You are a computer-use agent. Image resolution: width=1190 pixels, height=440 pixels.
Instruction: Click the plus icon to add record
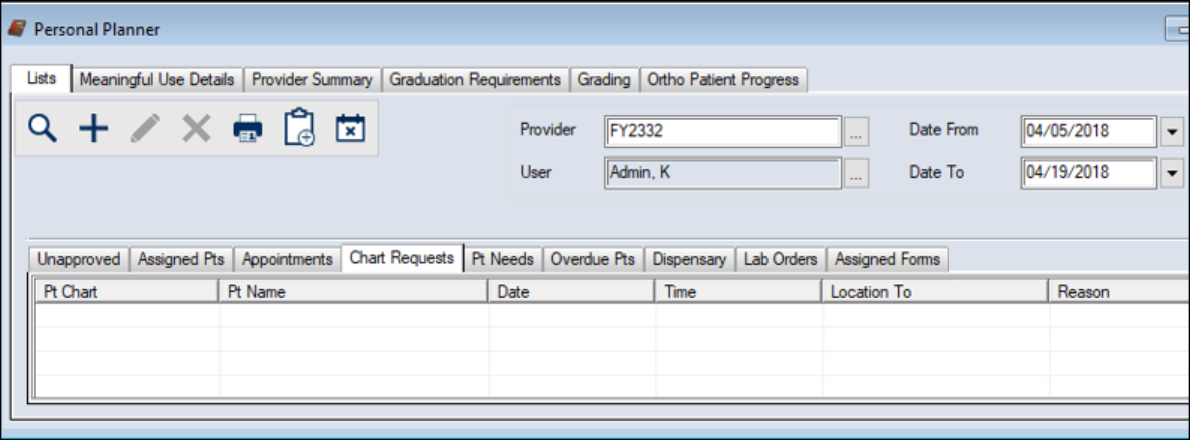[93, 128]
